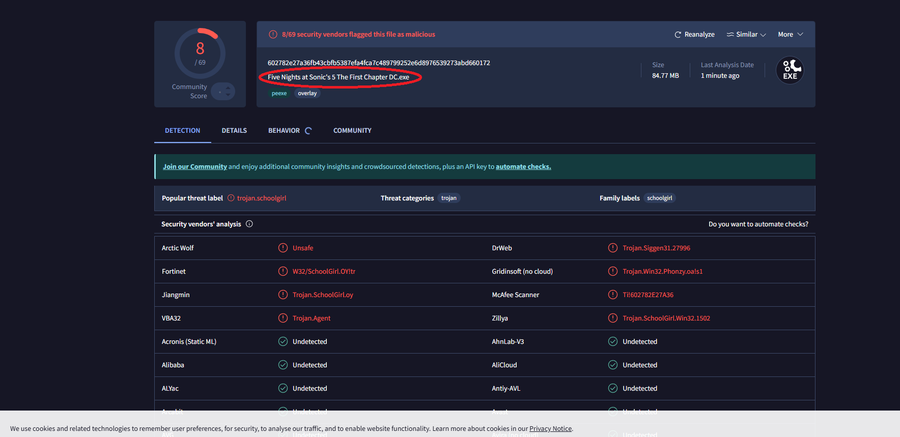Click the peexe tag

[280, 93]
